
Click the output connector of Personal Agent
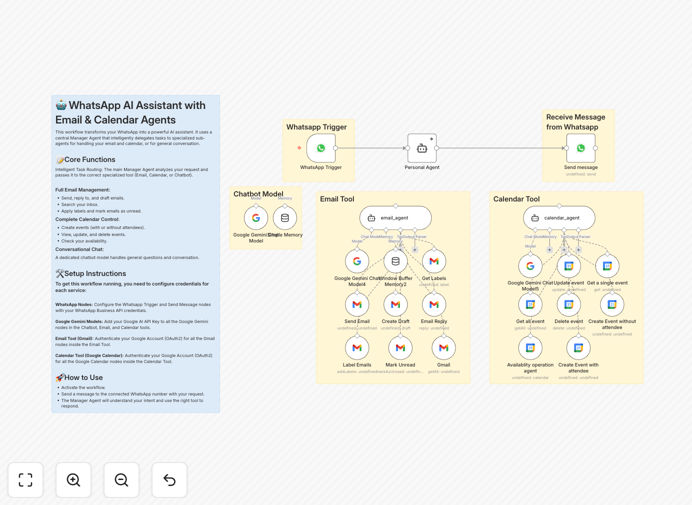click(437, 148)
